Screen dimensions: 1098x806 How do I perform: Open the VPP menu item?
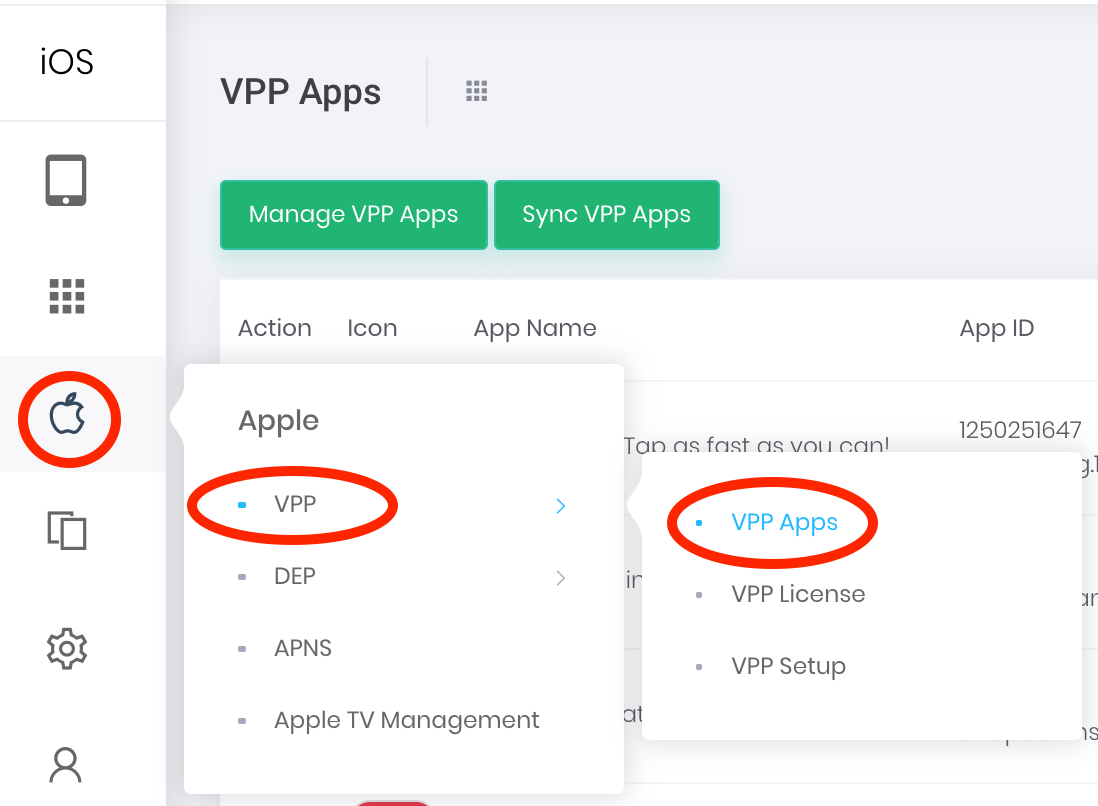[295, 504]
